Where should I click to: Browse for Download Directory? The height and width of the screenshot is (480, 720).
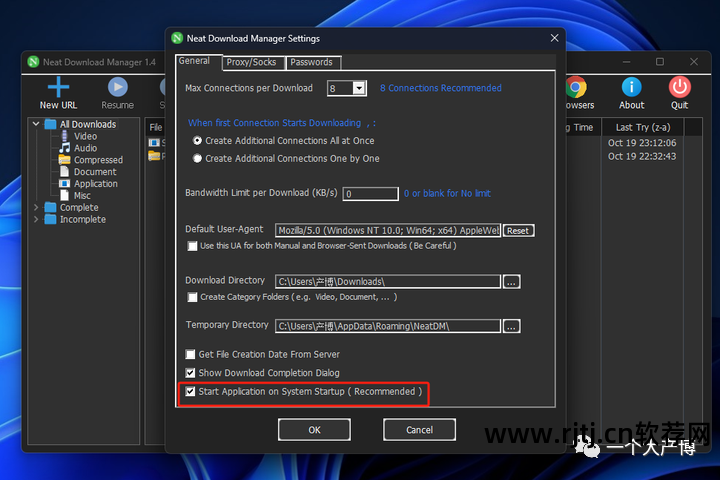click(x=511, y=282)
